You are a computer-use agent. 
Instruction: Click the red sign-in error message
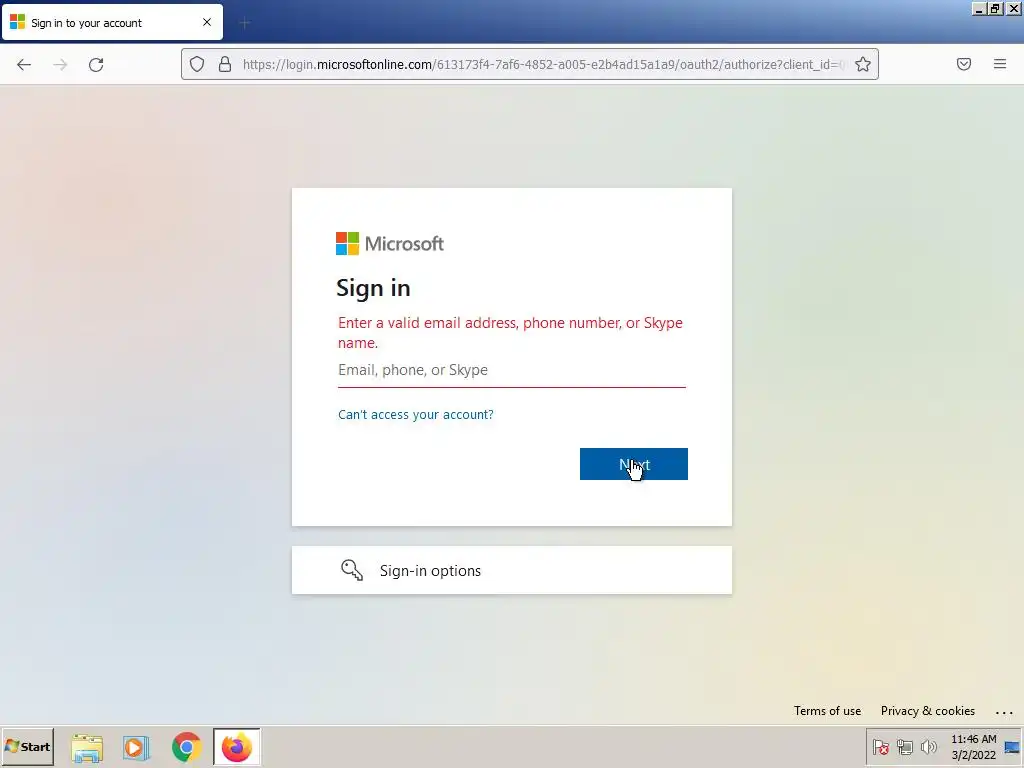(510, 332)
